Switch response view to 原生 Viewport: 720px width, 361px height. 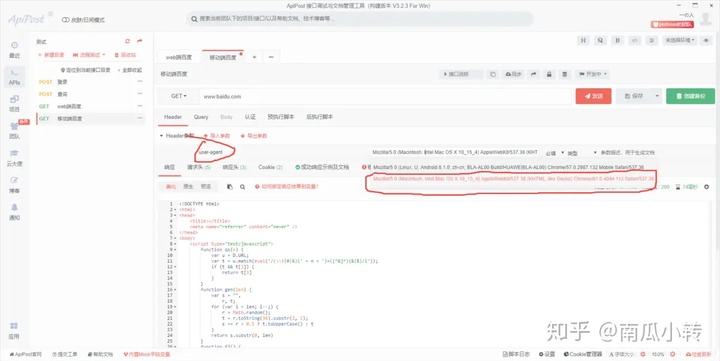188,187
